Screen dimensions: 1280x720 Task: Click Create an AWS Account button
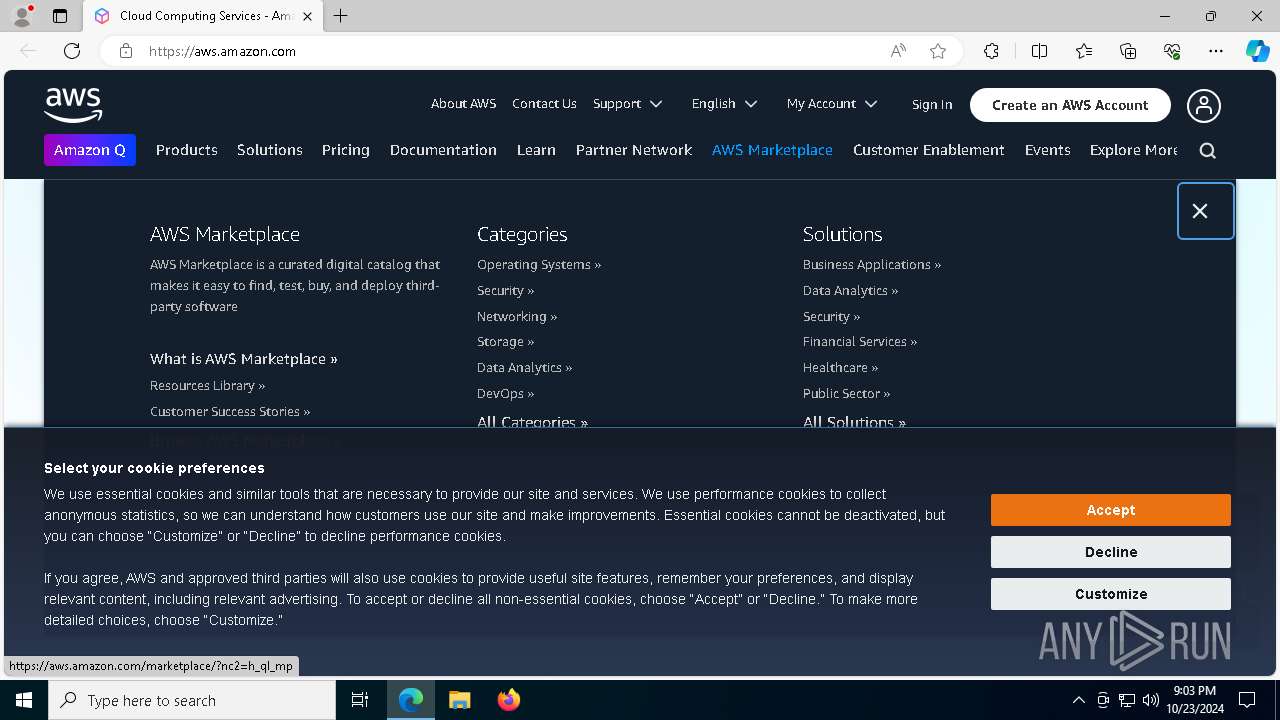(1070, 105)
